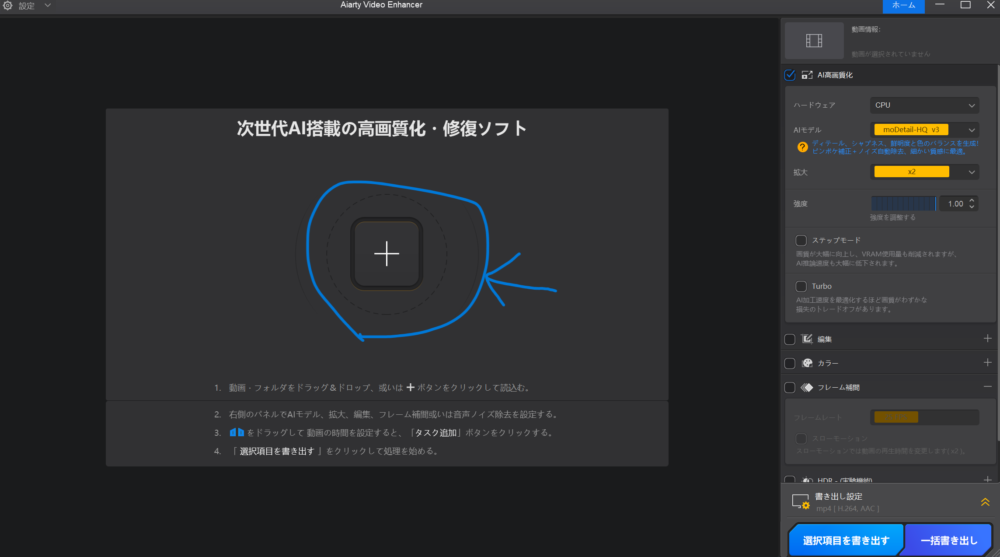Click the plus icon to add video
The height and width of the screenshot is (557, 1000).
pyautogui.click(x=386, y=254)
